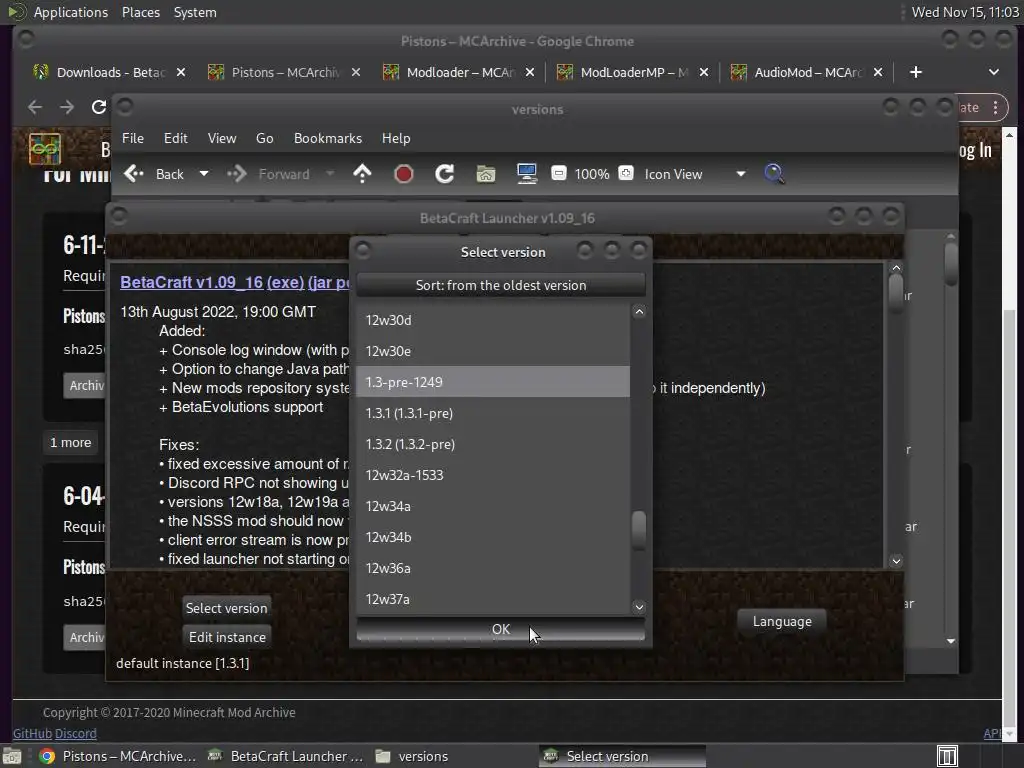The height and width of the screenshot is (768, 1024).
Task: Click Forward in file manager toolbar
Action: click(x=268, y=174)
